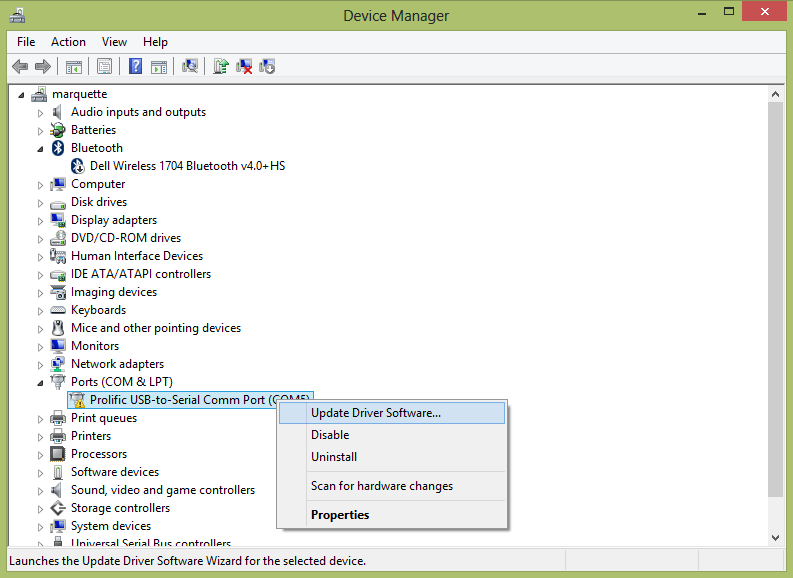
Task: Expand the Audio inputs and outputs category
Action: point(40,113)
